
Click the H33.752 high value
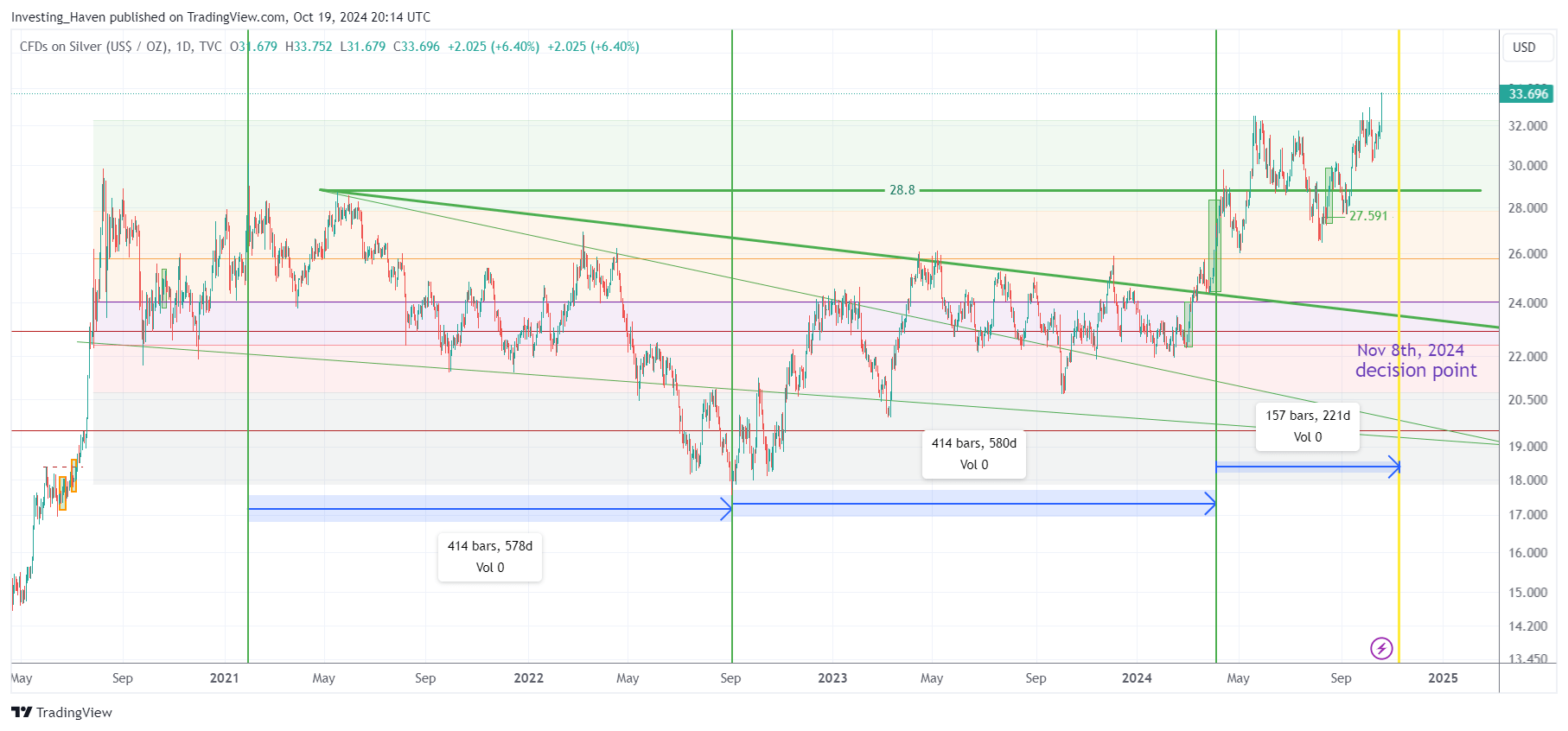[x=309, y=47]
